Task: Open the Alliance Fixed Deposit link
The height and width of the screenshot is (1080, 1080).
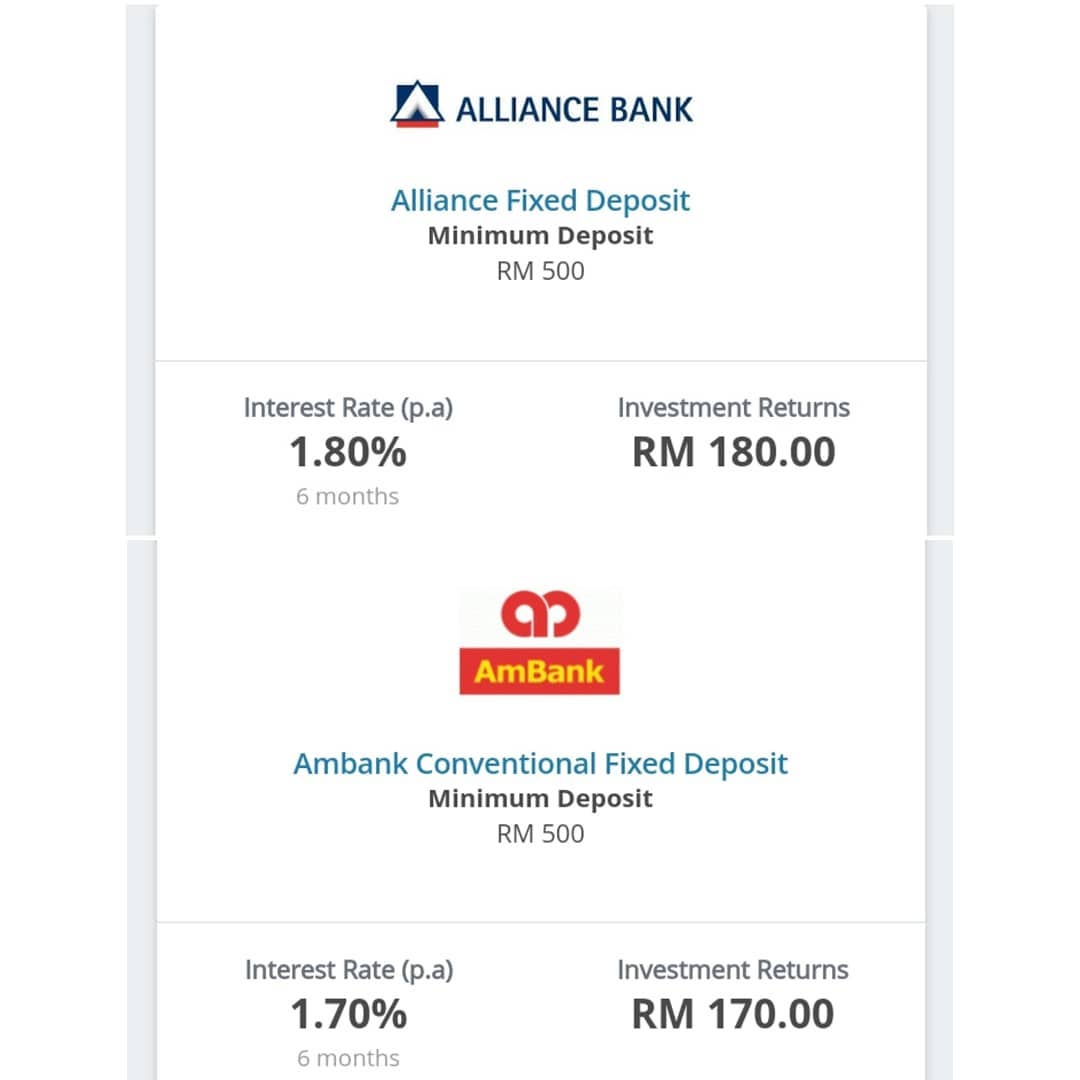Action: 540,200
